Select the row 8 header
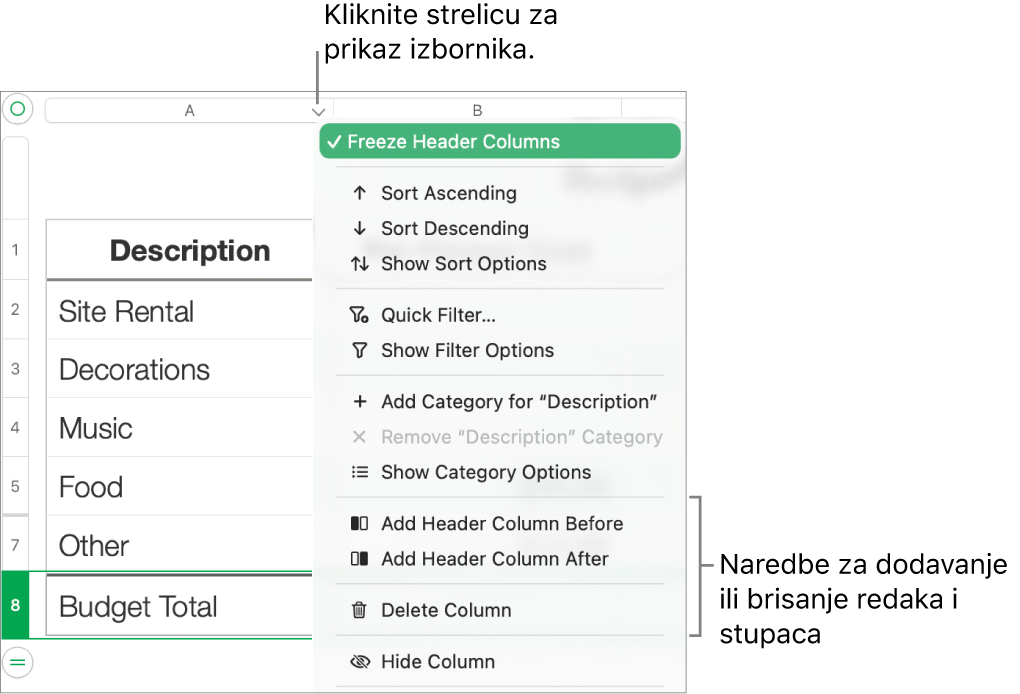 click(15, 606)
